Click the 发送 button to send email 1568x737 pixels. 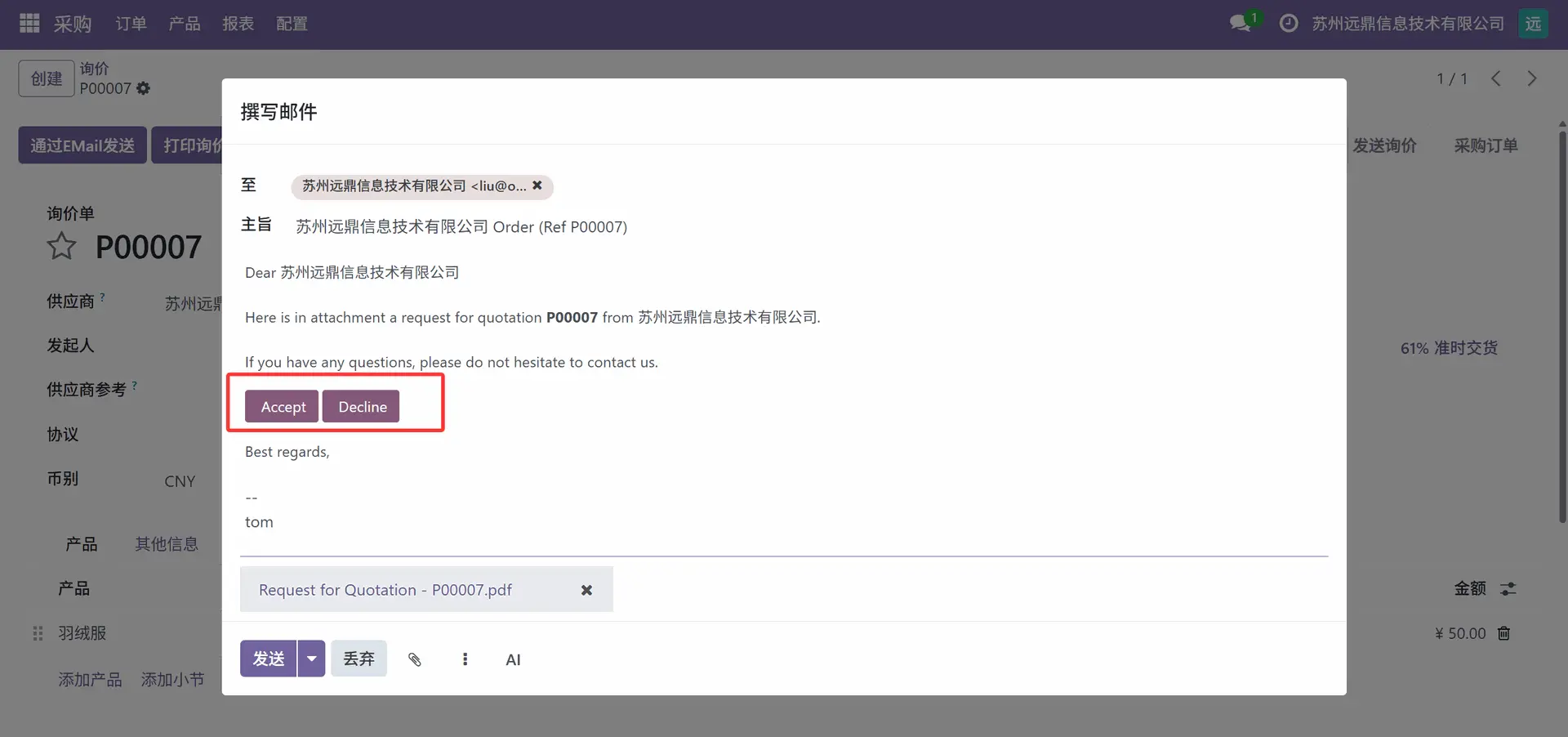[x=268, y=659]
